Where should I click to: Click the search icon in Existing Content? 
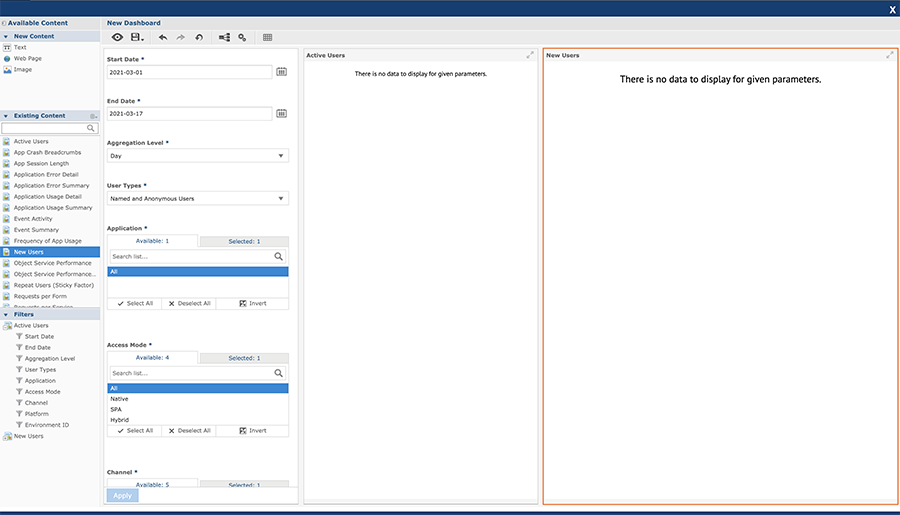[x=91, y=128]
